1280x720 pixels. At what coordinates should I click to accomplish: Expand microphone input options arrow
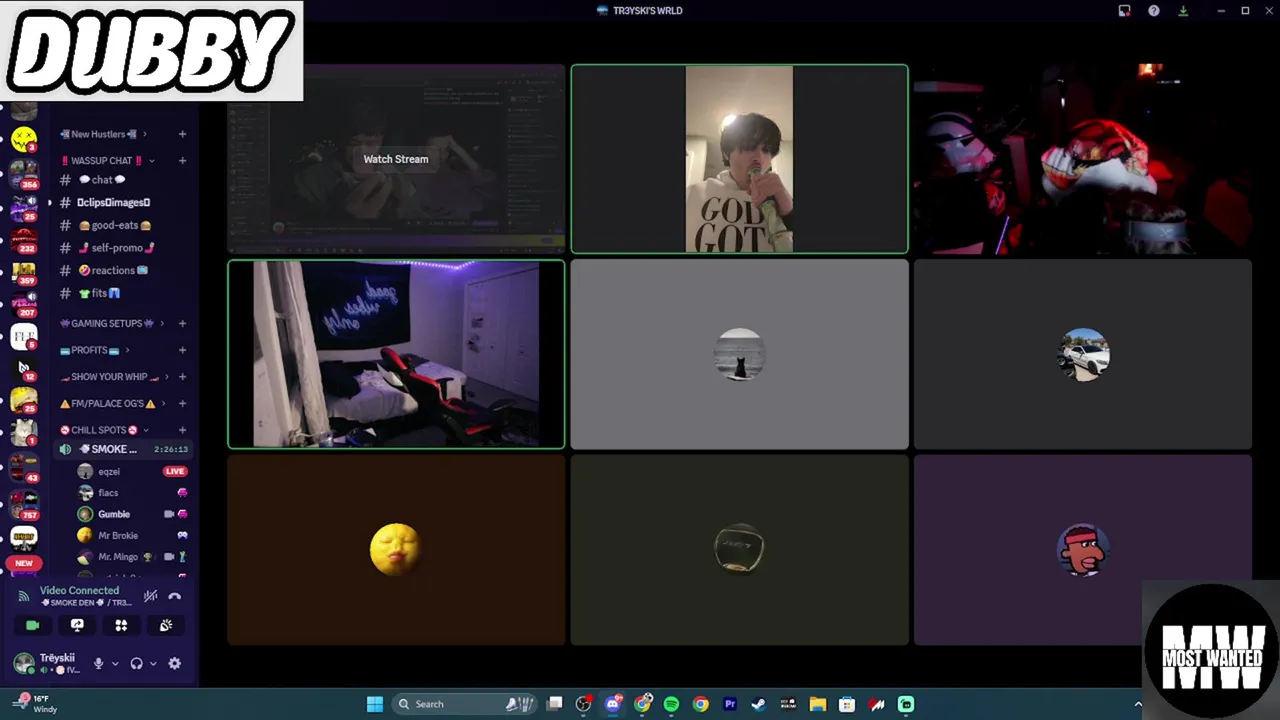click(114, 664)
